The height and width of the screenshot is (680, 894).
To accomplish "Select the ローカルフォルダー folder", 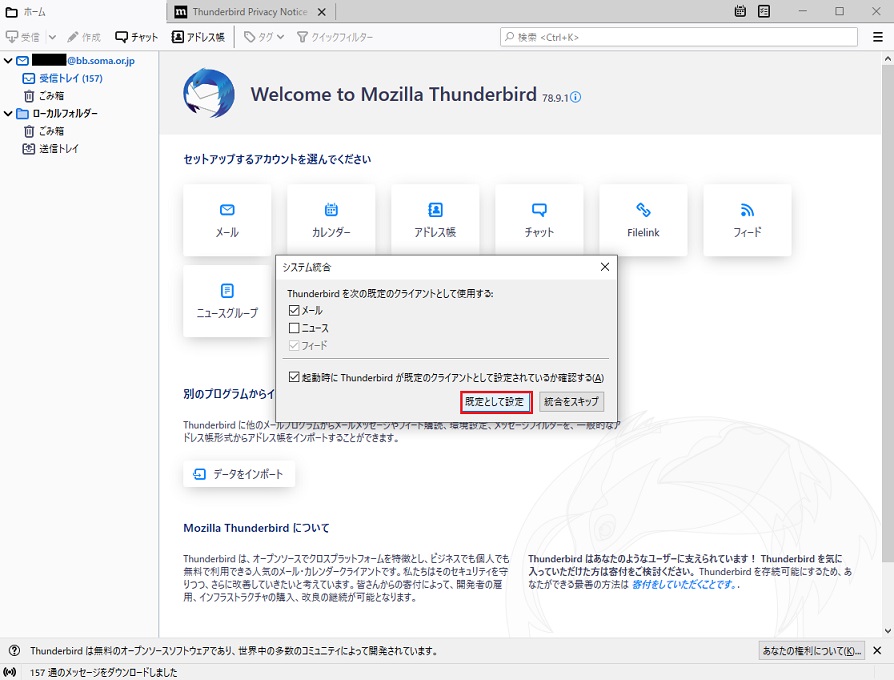I will click(x=58, y=113).
